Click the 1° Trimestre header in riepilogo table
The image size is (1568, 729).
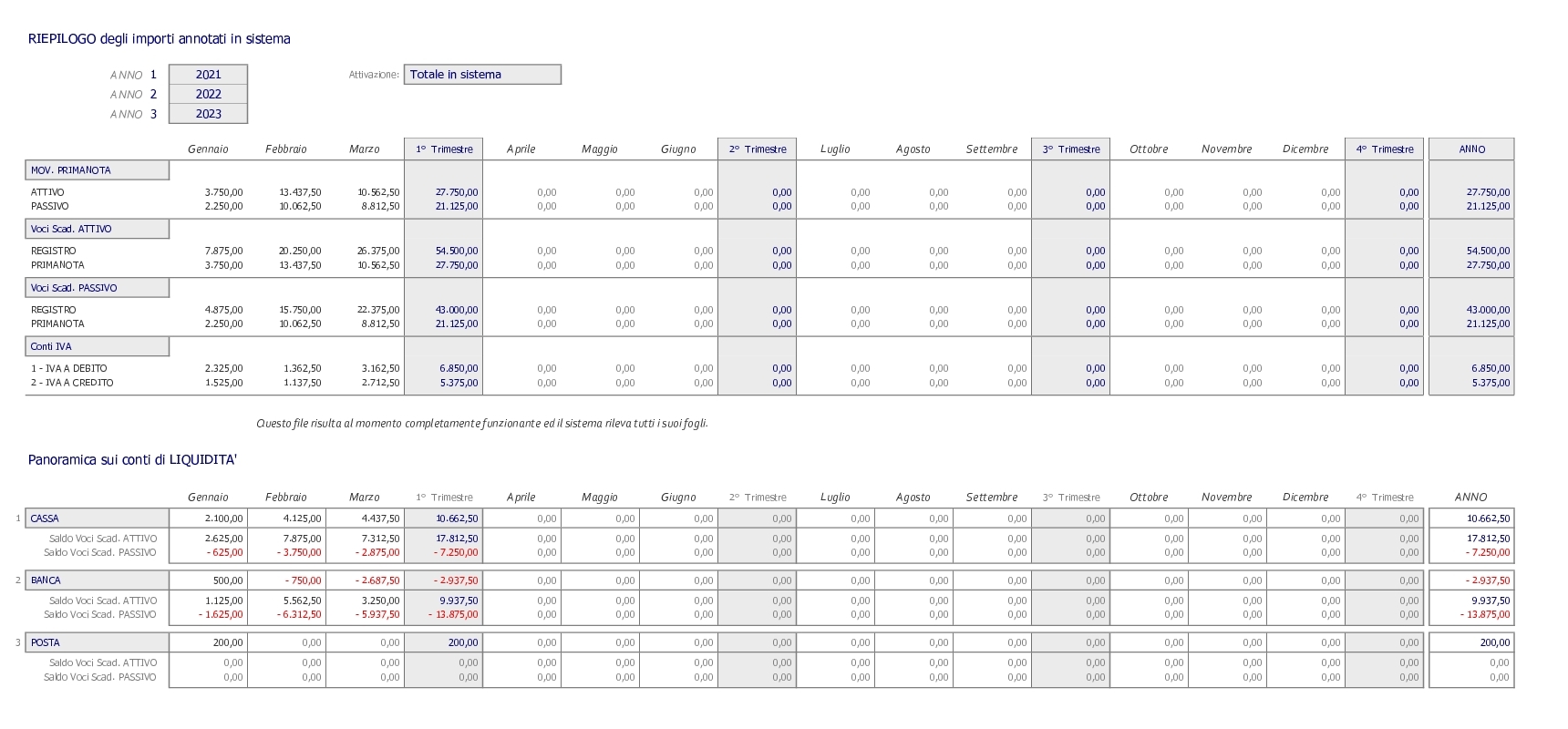click(444, 149)
